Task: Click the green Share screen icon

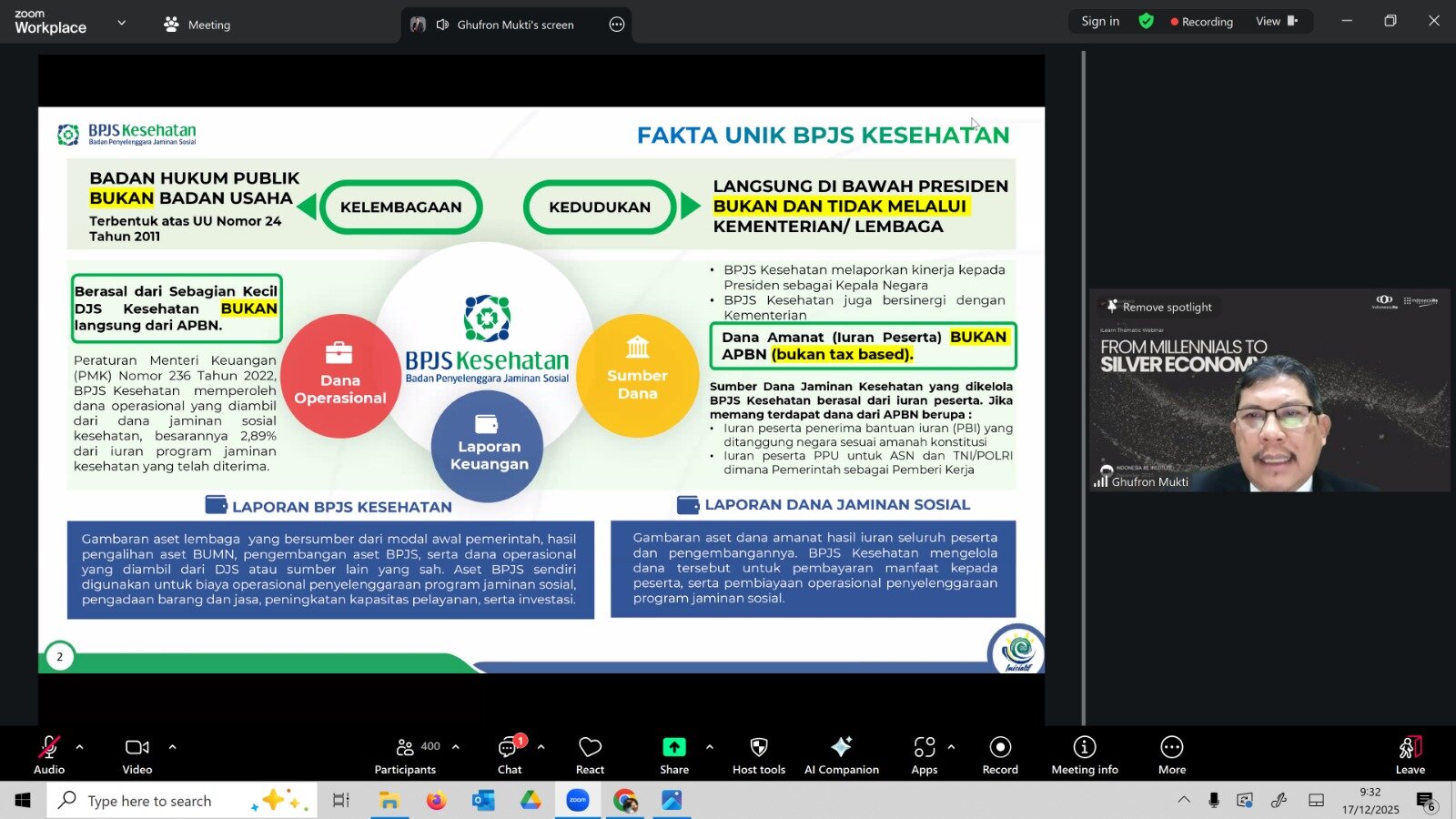Action: (x=673, y=747)
